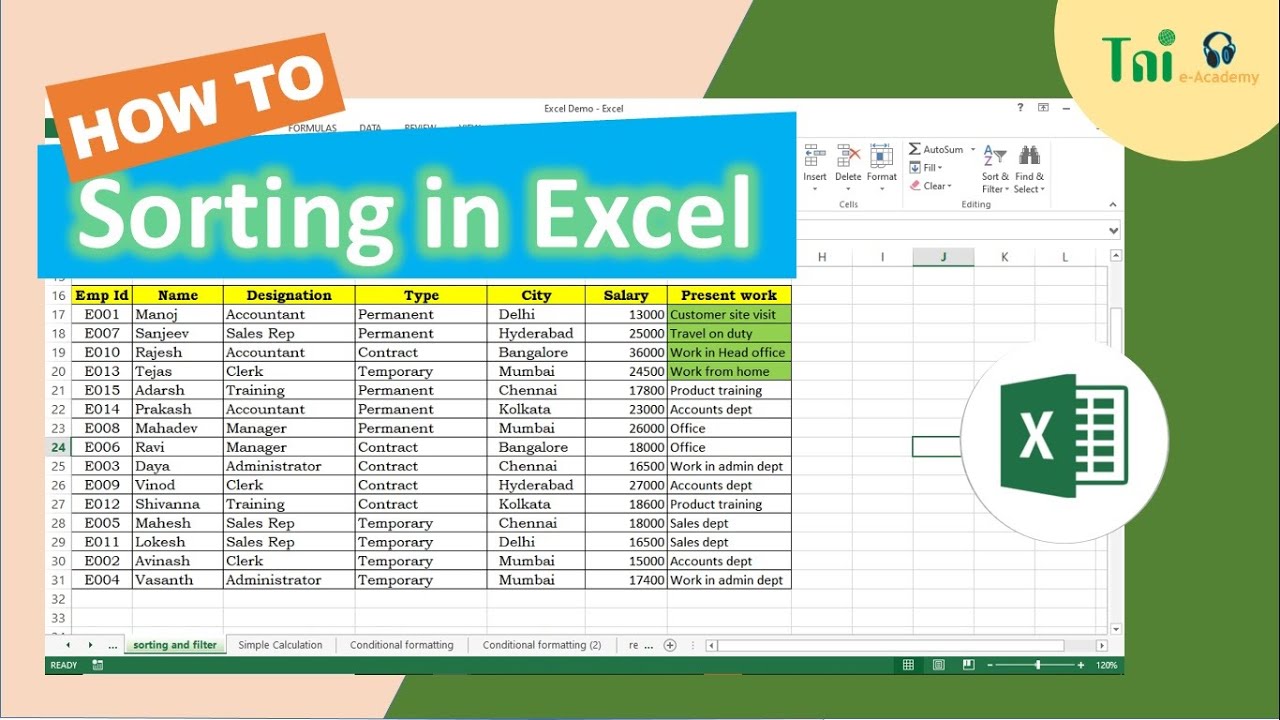Select cell containing Manoj
The width and height of the screenshot is (1280, 720).
[178, 314]
